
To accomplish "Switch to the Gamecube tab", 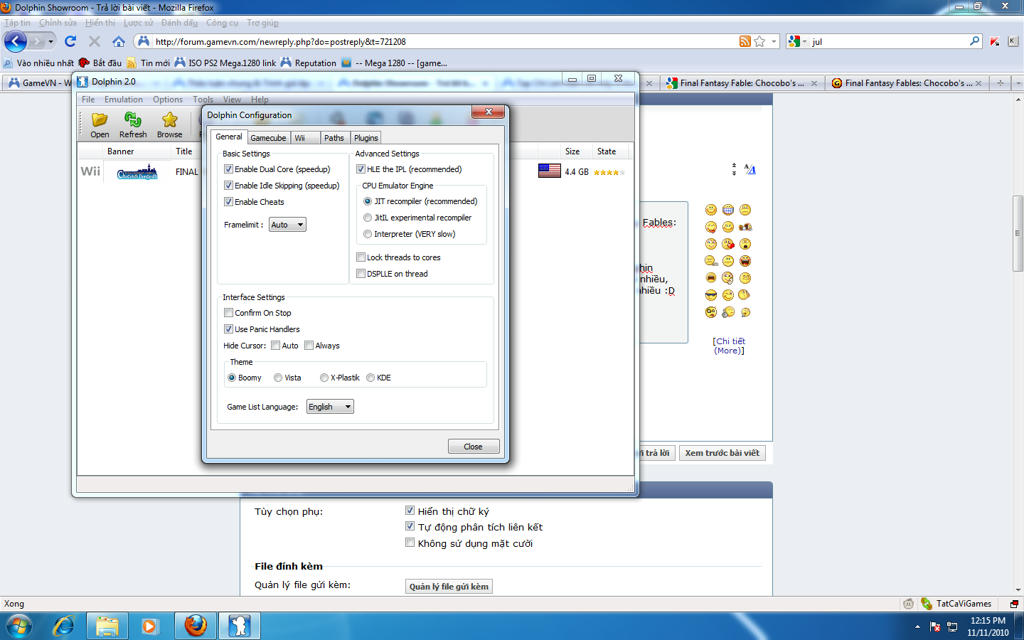I will point(268,137).
